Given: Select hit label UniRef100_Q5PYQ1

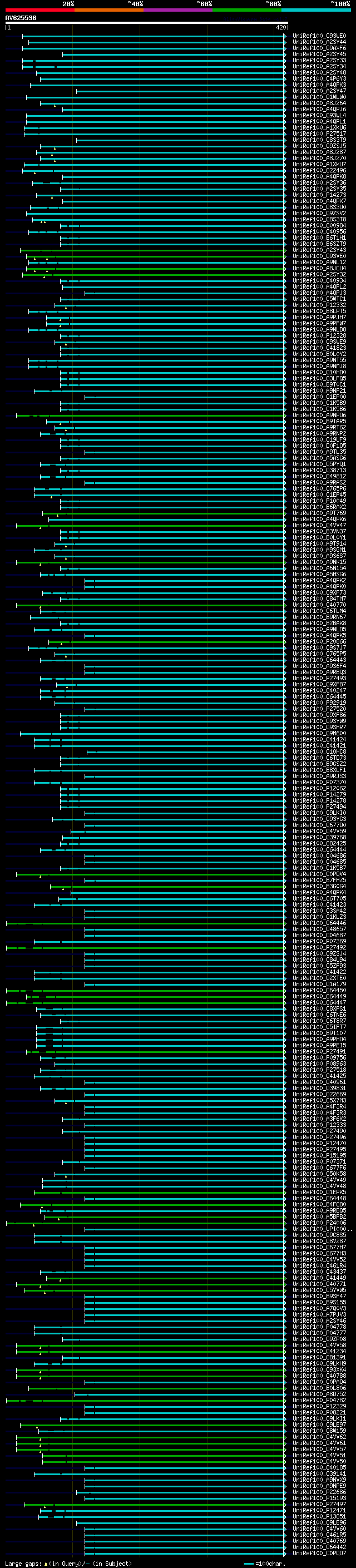Looking at the screenshot, I should (319, 464).
